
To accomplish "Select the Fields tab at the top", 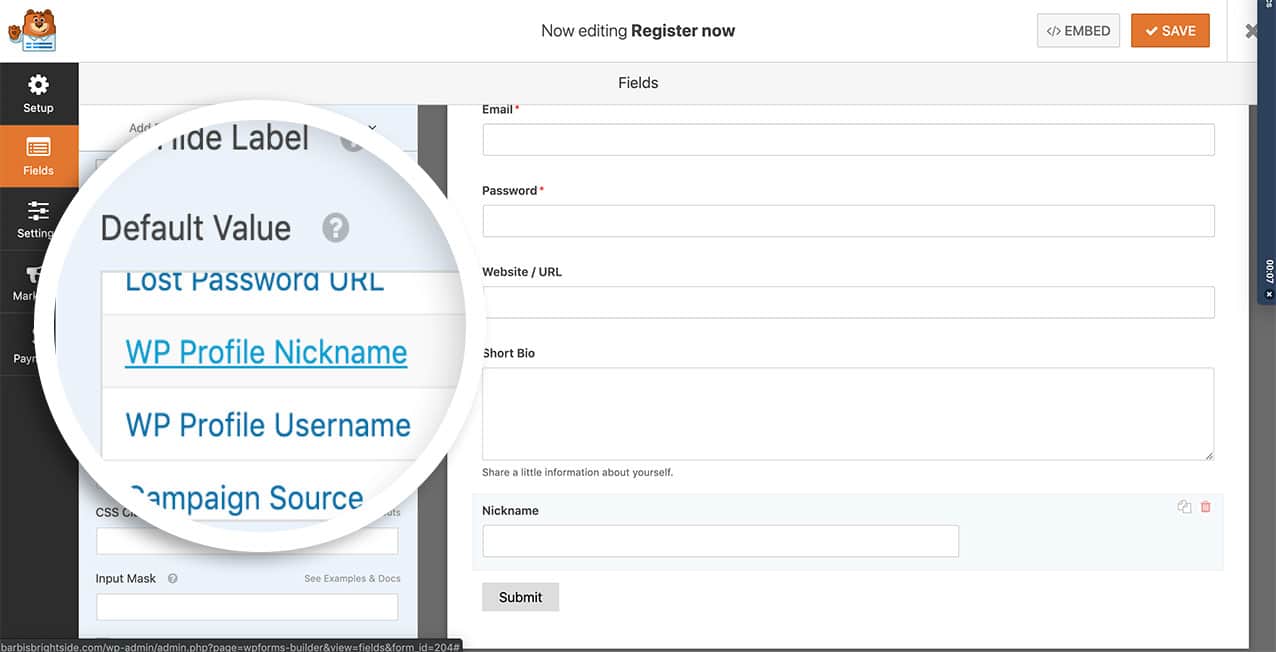I will [638, 82].
